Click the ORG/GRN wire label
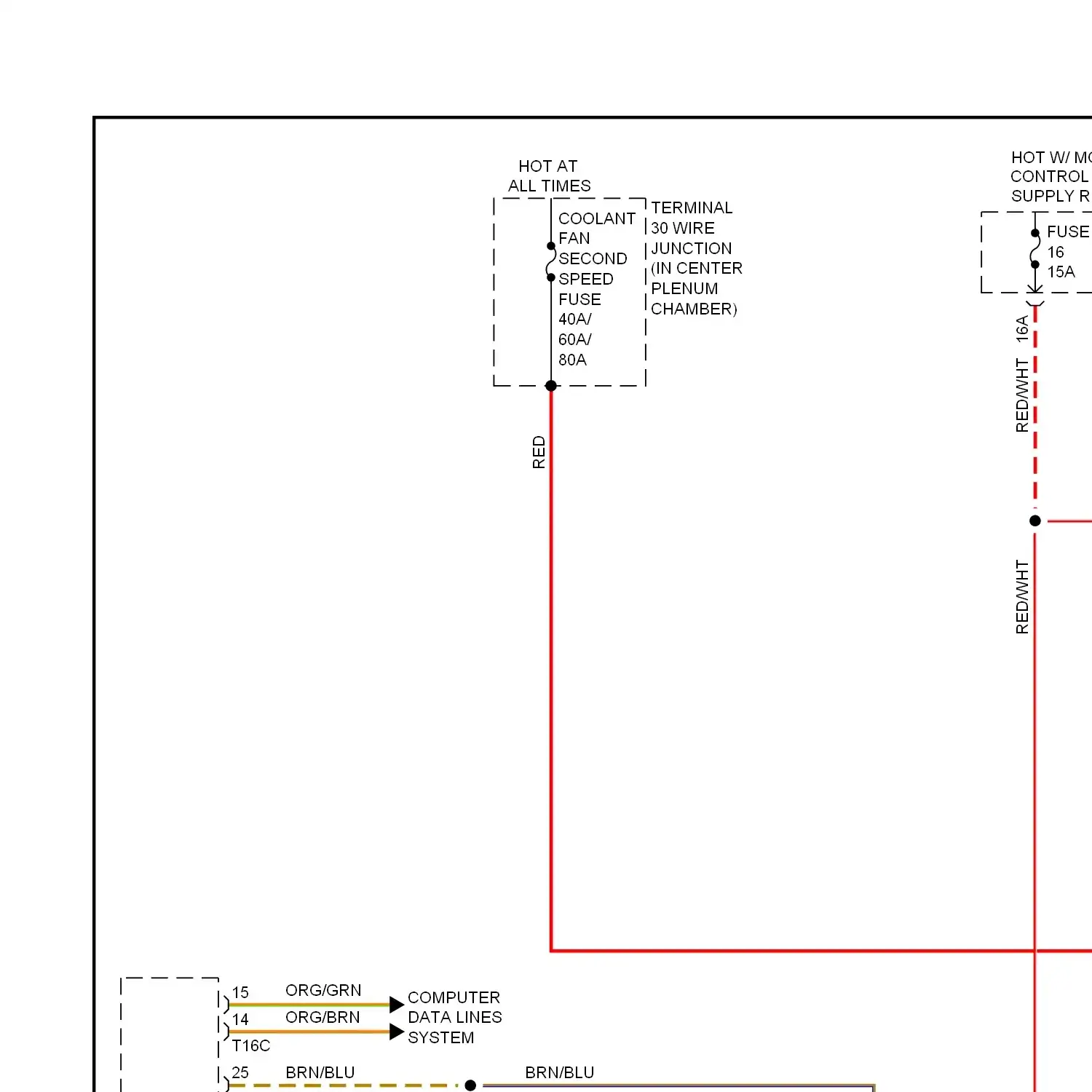The height and width of the screenshot is (1092, 1092). click(323, 990)
